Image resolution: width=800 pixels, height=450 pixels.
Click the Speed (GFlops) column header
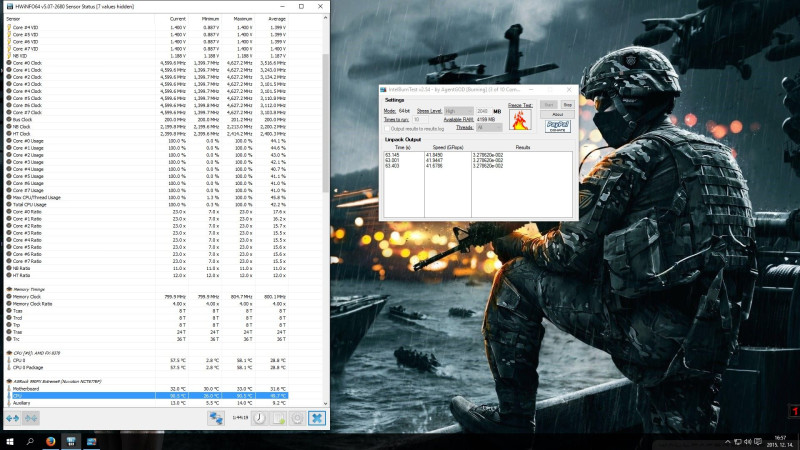[x=448, y=147]
